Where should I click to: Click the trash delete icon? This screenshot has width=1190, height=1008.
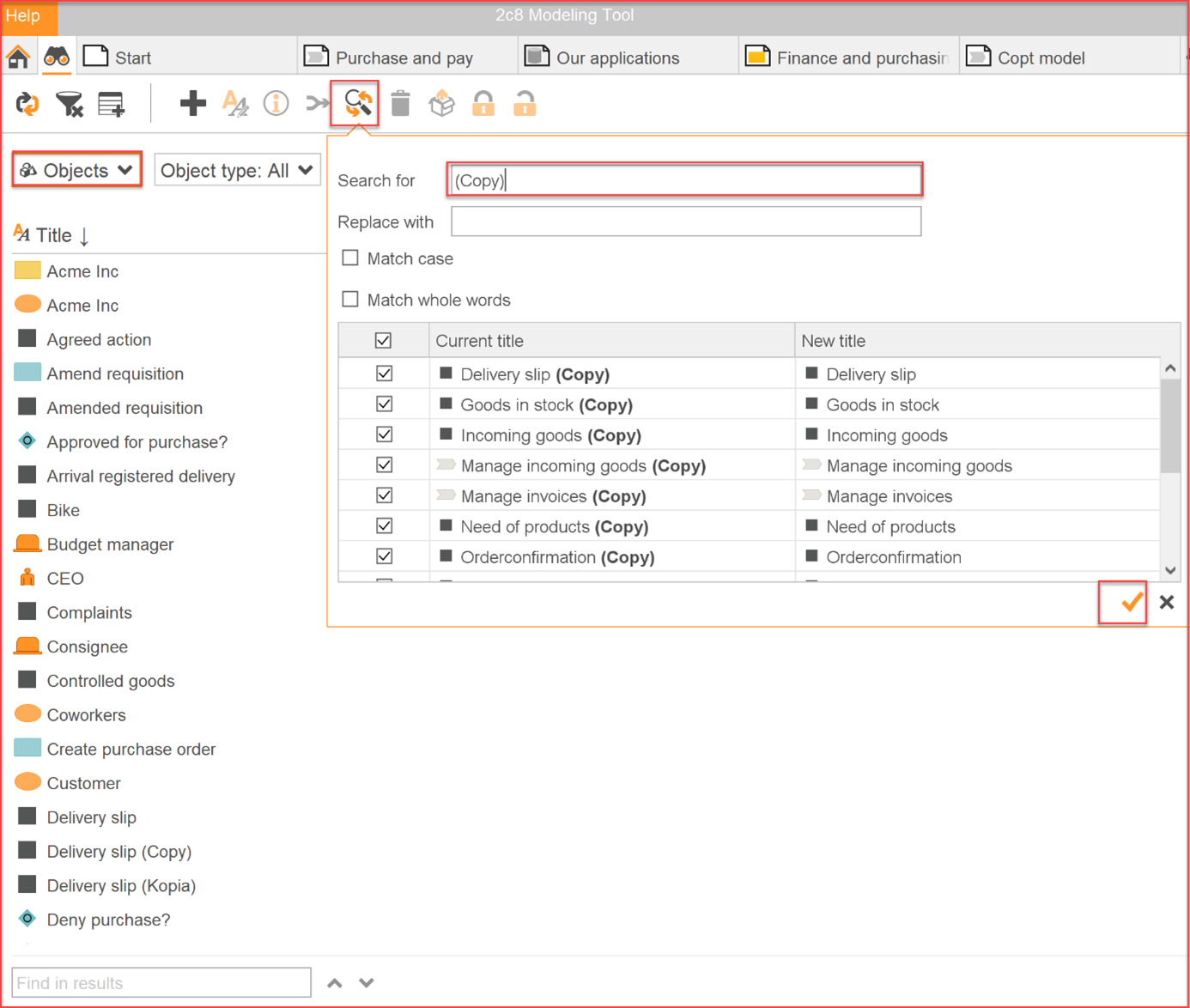tap(400, 103)
